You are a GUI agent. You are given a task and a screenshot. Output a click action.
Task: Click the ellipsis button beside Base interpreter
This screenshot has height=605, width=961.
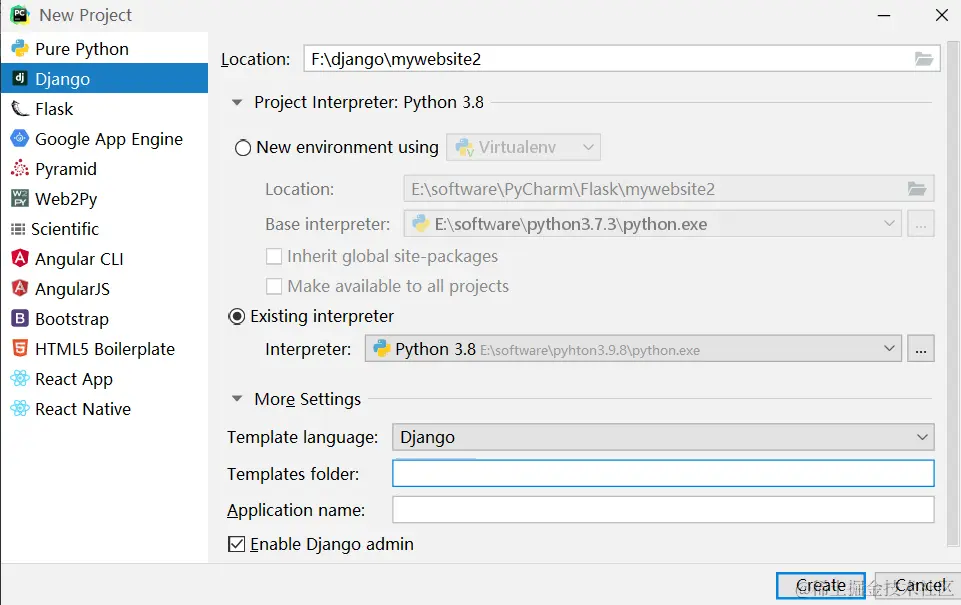[921, 224]
